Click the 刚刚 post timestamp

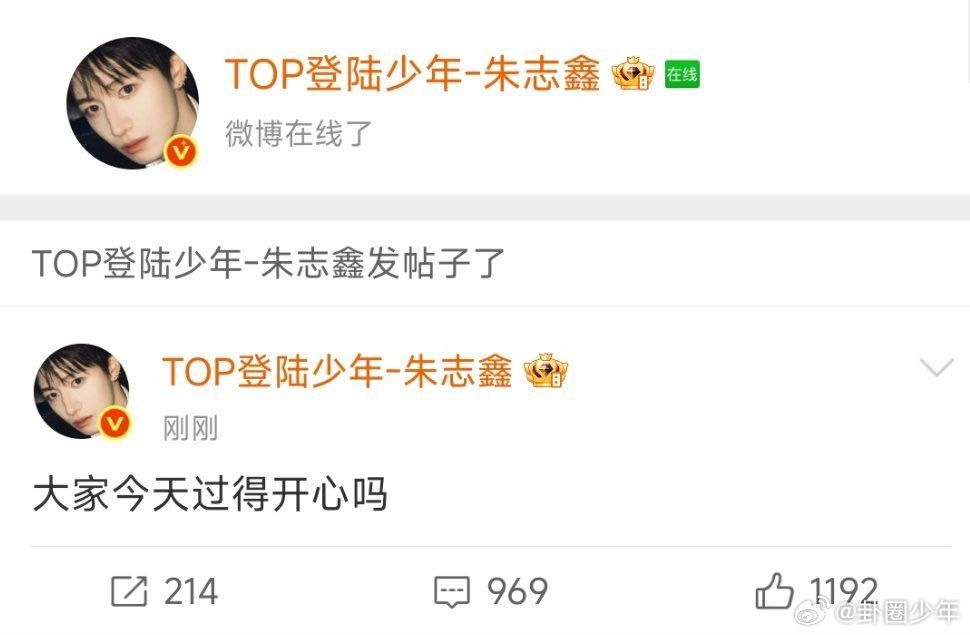tap(191, 428)
